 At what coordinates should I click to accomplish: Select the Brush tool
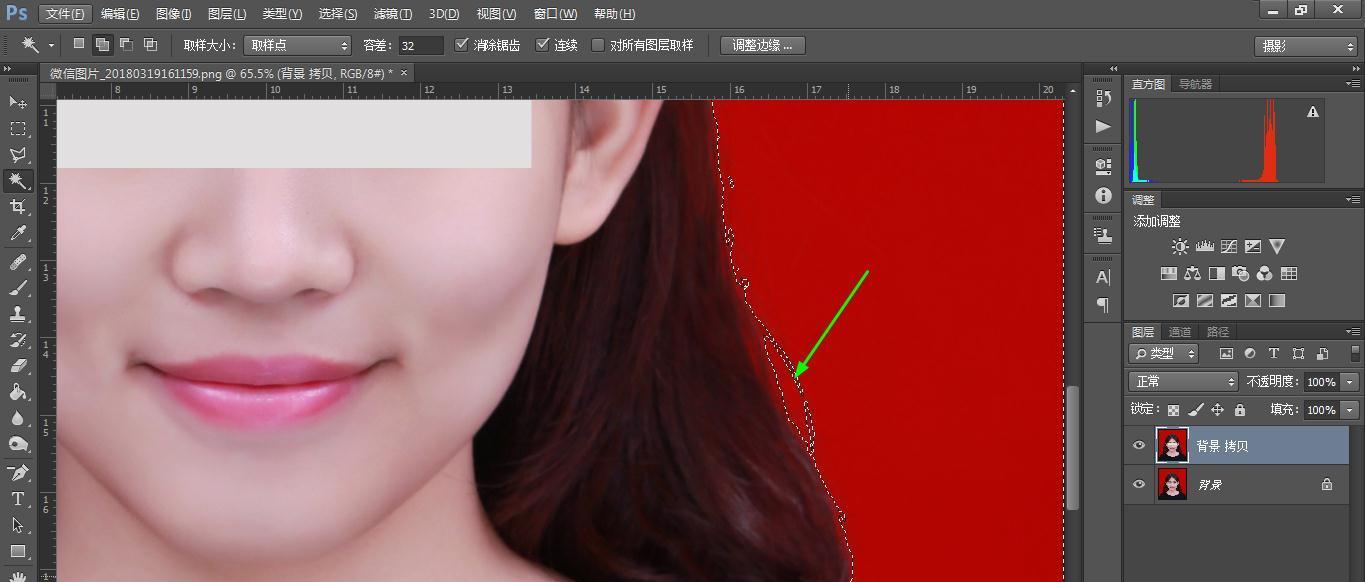(x=18, y=288)
